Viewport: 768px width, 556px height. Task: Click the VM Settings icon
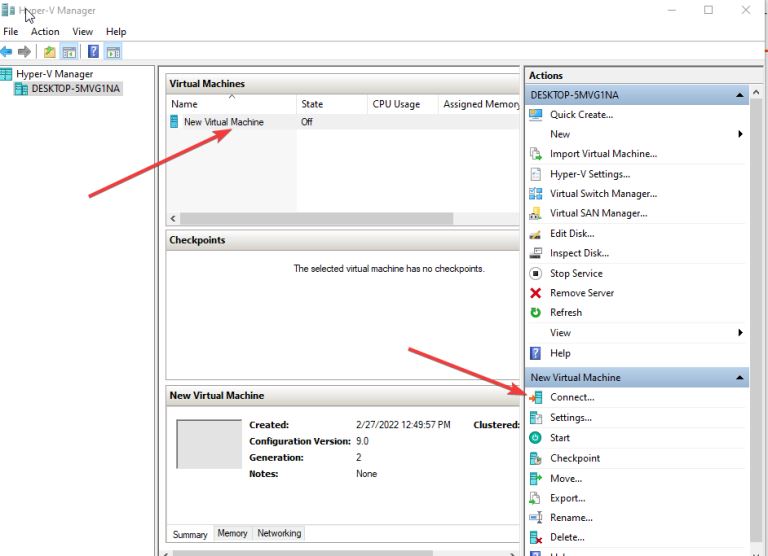536,418
